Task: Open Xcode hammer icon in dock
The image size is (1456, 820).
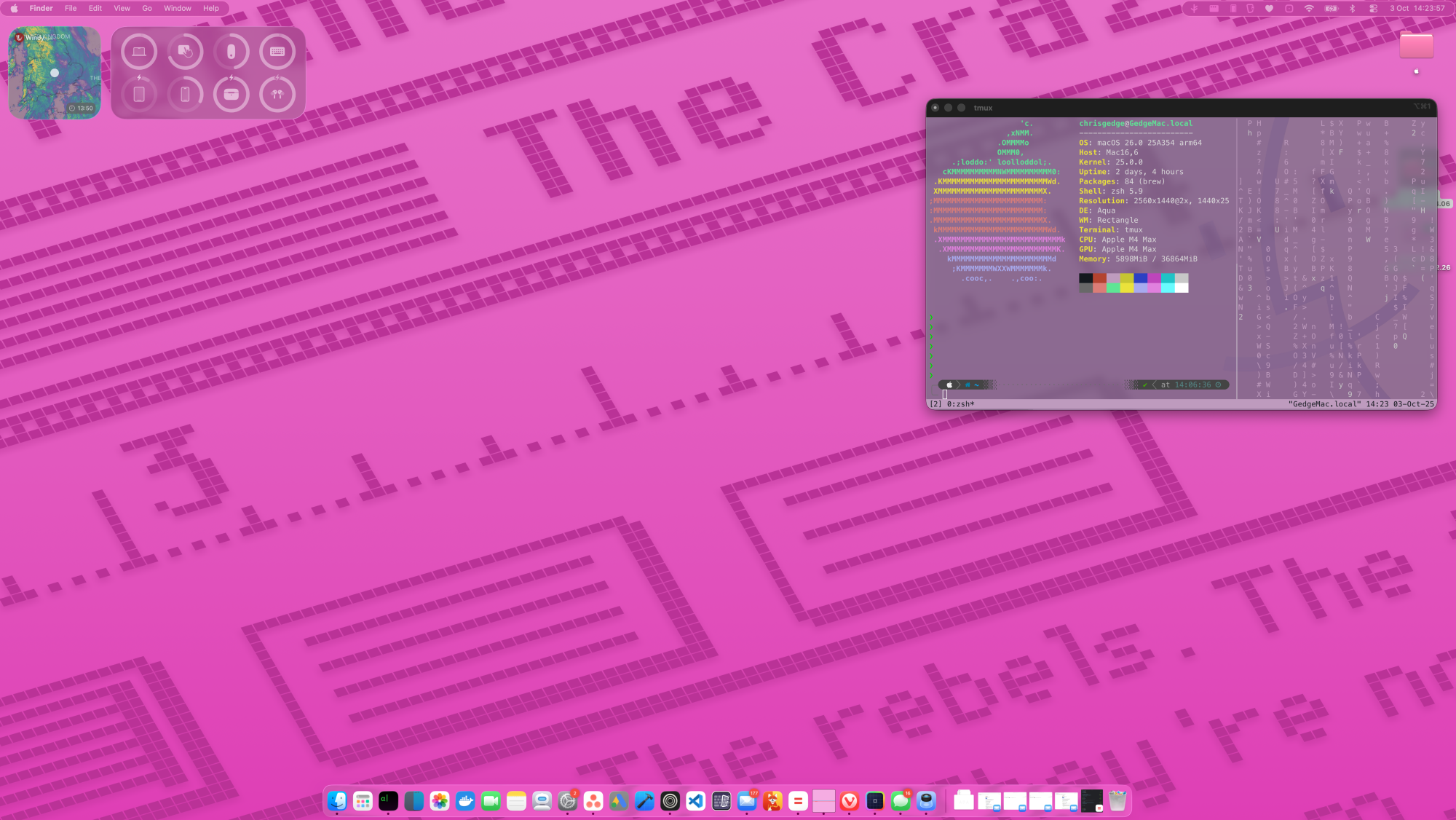Action: pyautogui.click(x=644, y=802)
